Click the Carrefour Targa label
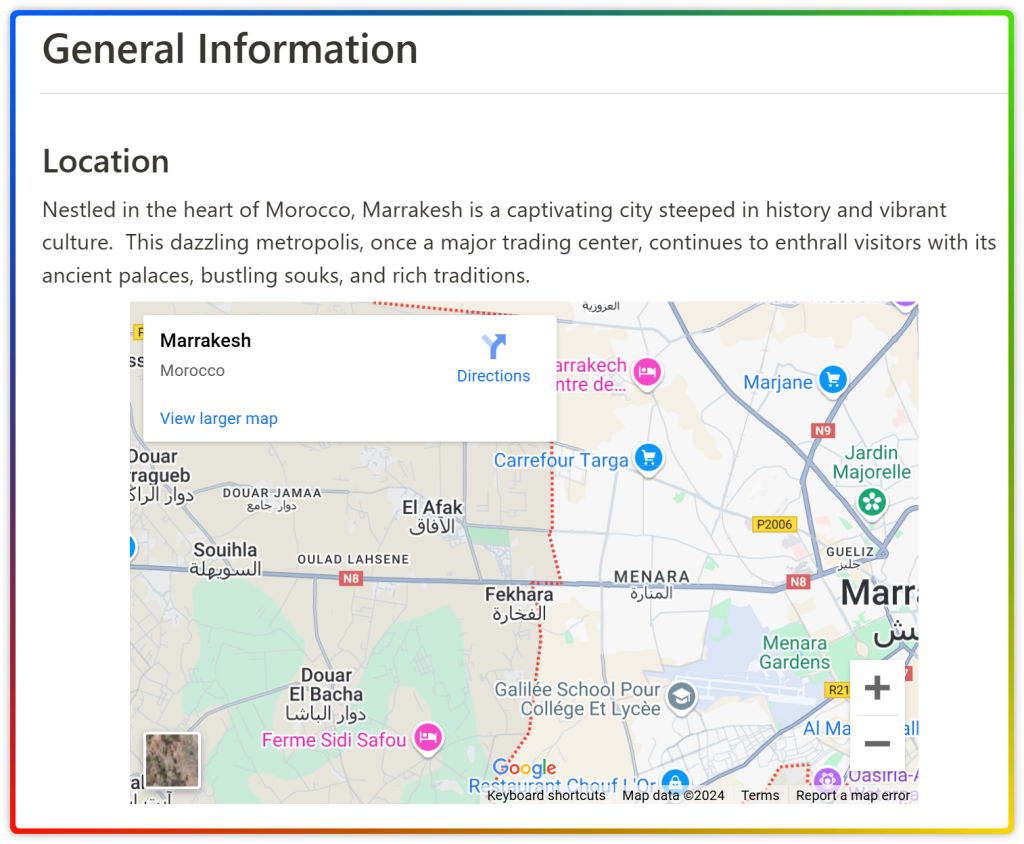This screenshot has width=1024, height=844. [560, 461]
